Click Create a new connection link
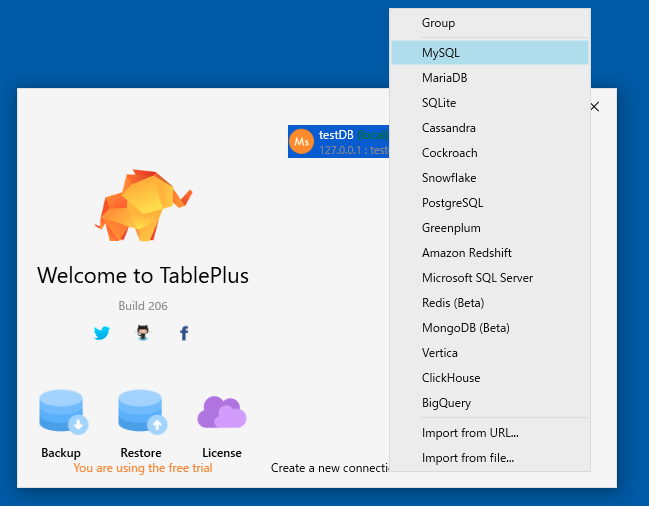The image size is (649, 506). point(330,468)
